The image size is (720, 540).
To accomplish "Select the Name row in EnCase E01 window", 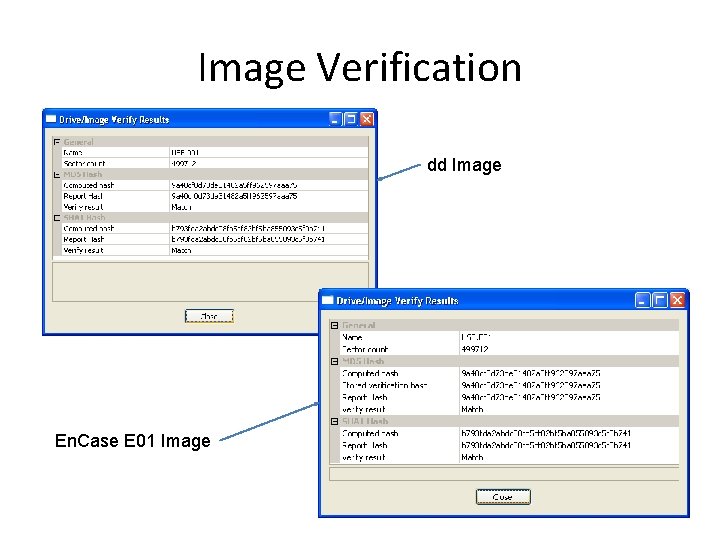I will coord(509,337).
